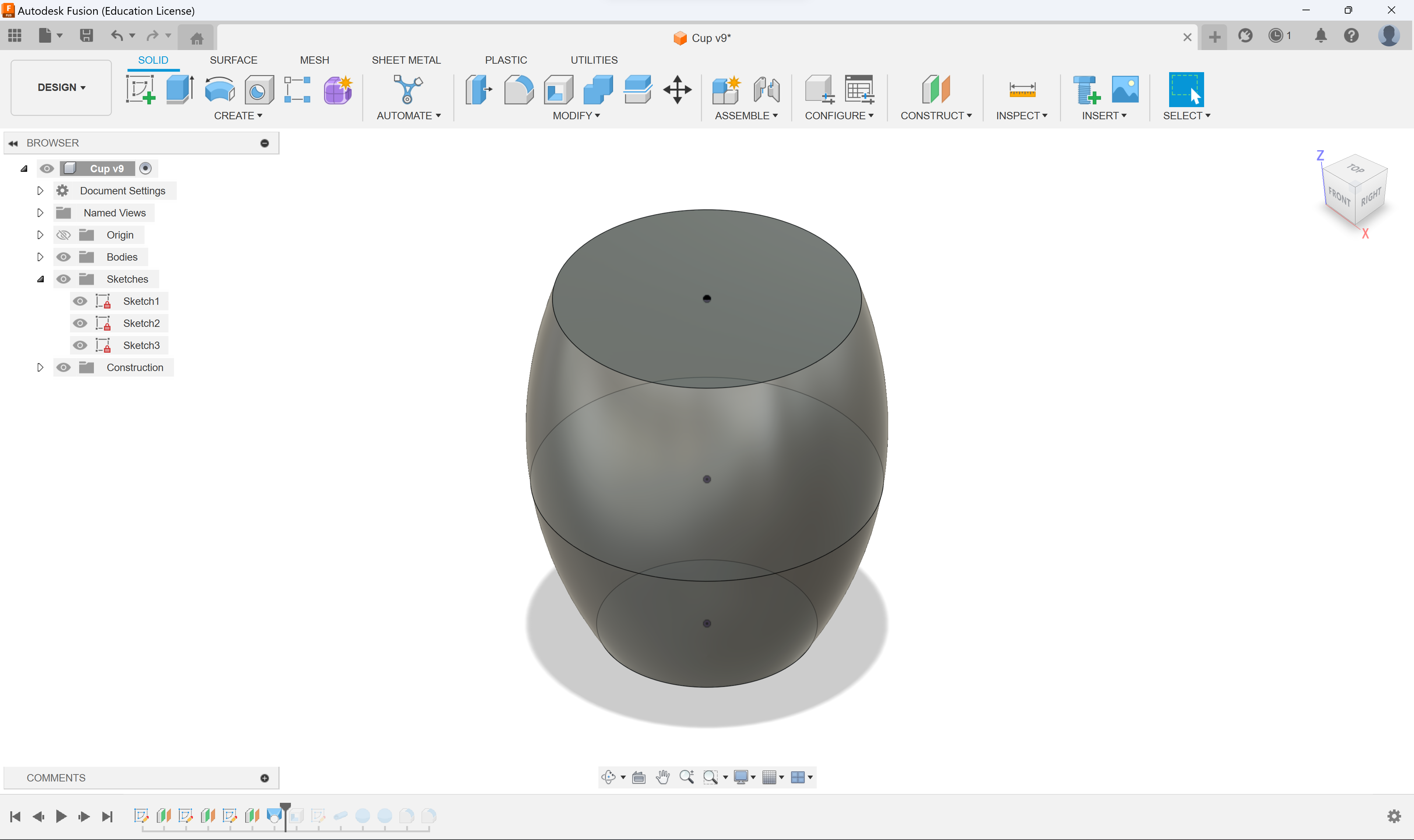Viewport: 1414px width, 840px height.
Task: Select the Shell tool in MODIFY
Action: [558, 89]
